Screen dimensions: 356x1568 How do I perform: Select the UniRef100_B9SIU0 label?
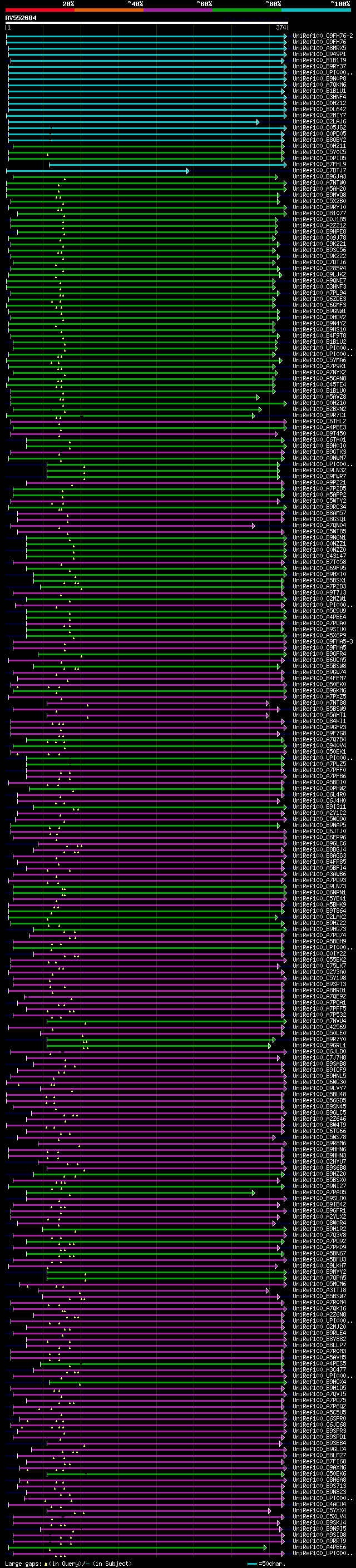click(x=319, y=630)
